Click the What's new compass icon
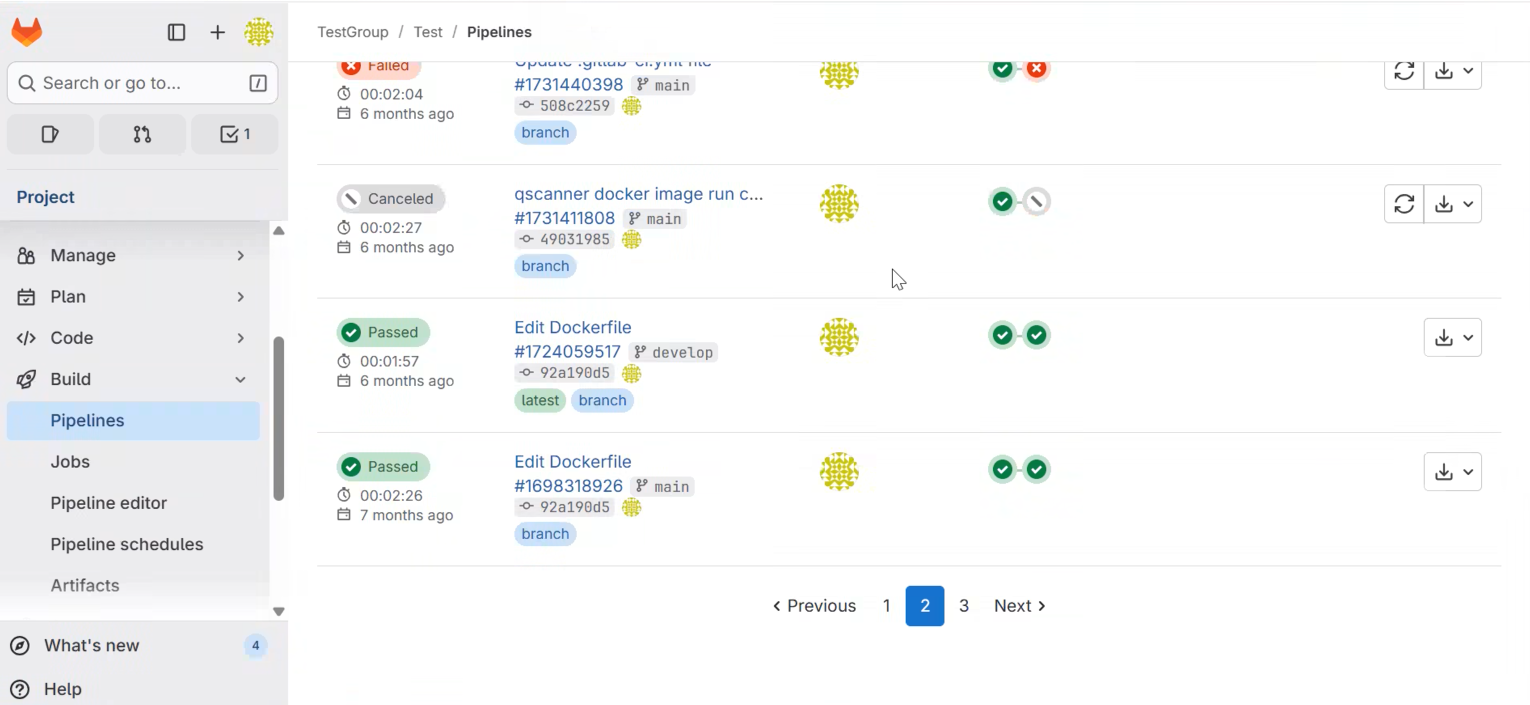The height and width of the screenshot is (705, 1530). 20,646
